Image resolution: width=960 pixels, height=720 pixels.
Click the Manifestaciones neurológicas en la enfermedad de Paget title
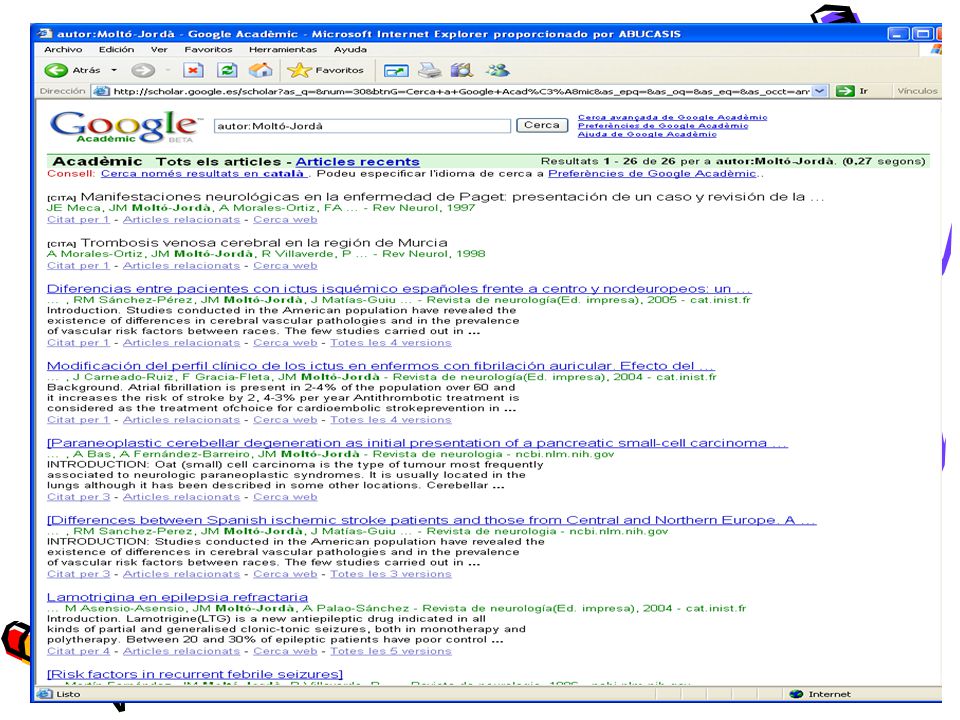pyautogui.click(x=452, y=197)
